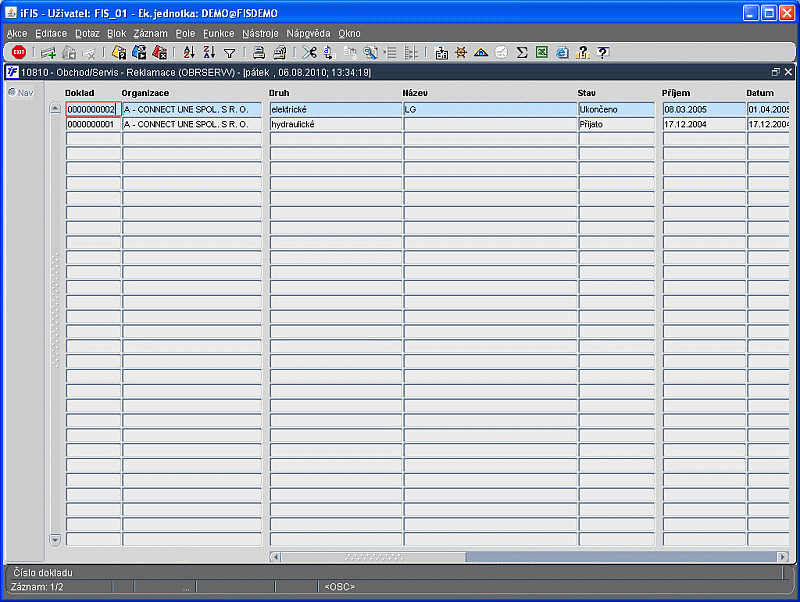The width and height of the screenshot is (800, 602).
Task: Click the ship's wheel navigation icon
Action: (461, 52)
